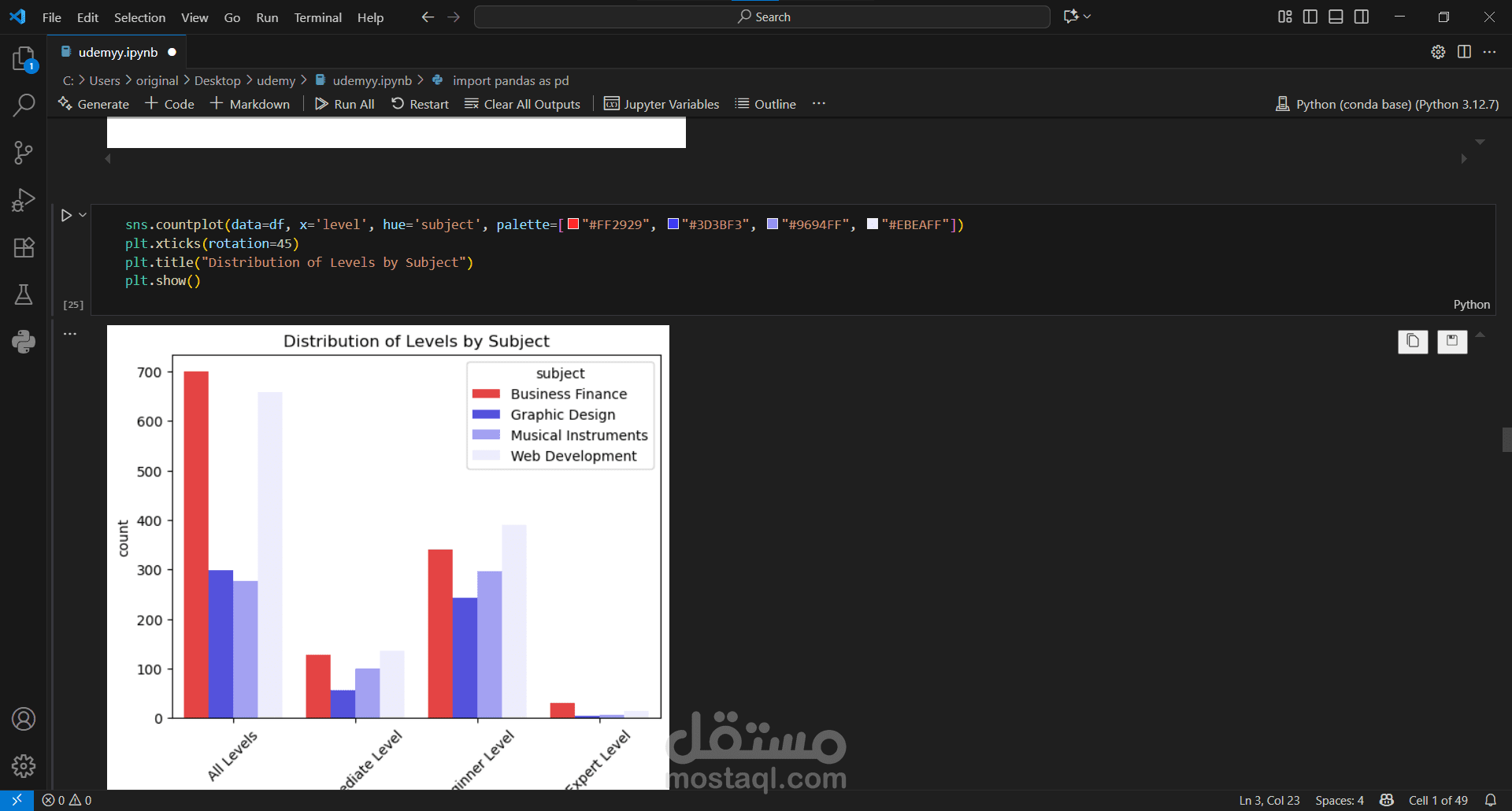Viewport: 1512px width, 811px height.
Task: Open notebook toolbar overflow ellipsis
Action: point(819,104)
